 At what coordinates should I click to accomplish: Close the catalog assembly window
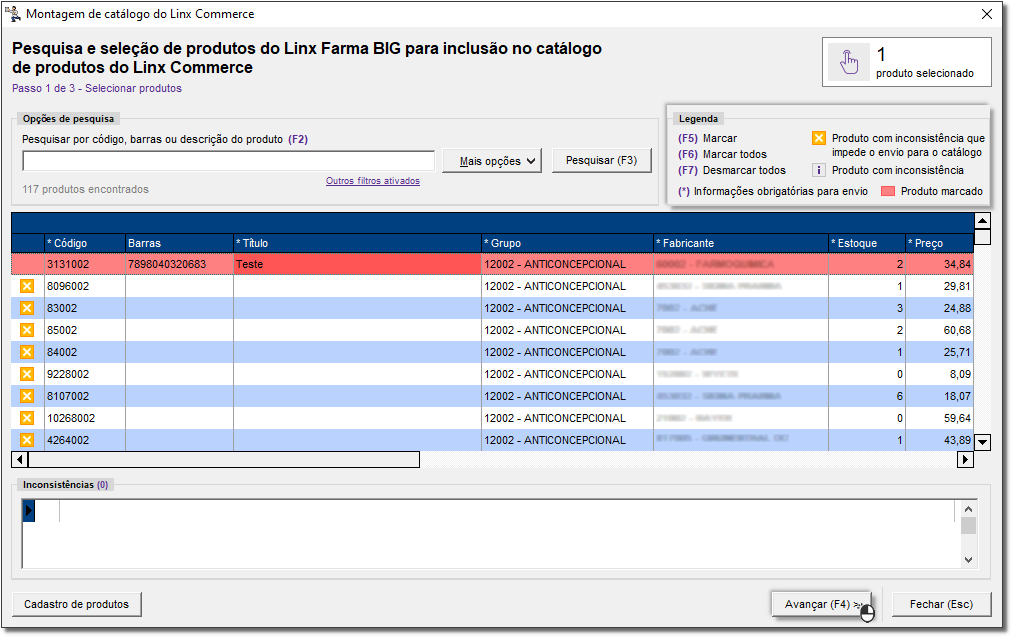pos(987,14)
